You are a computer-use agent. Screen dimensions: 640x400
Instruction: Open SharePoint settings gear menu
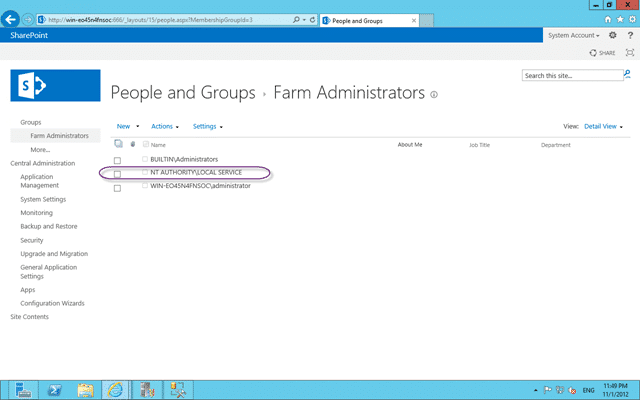point(612,35)
